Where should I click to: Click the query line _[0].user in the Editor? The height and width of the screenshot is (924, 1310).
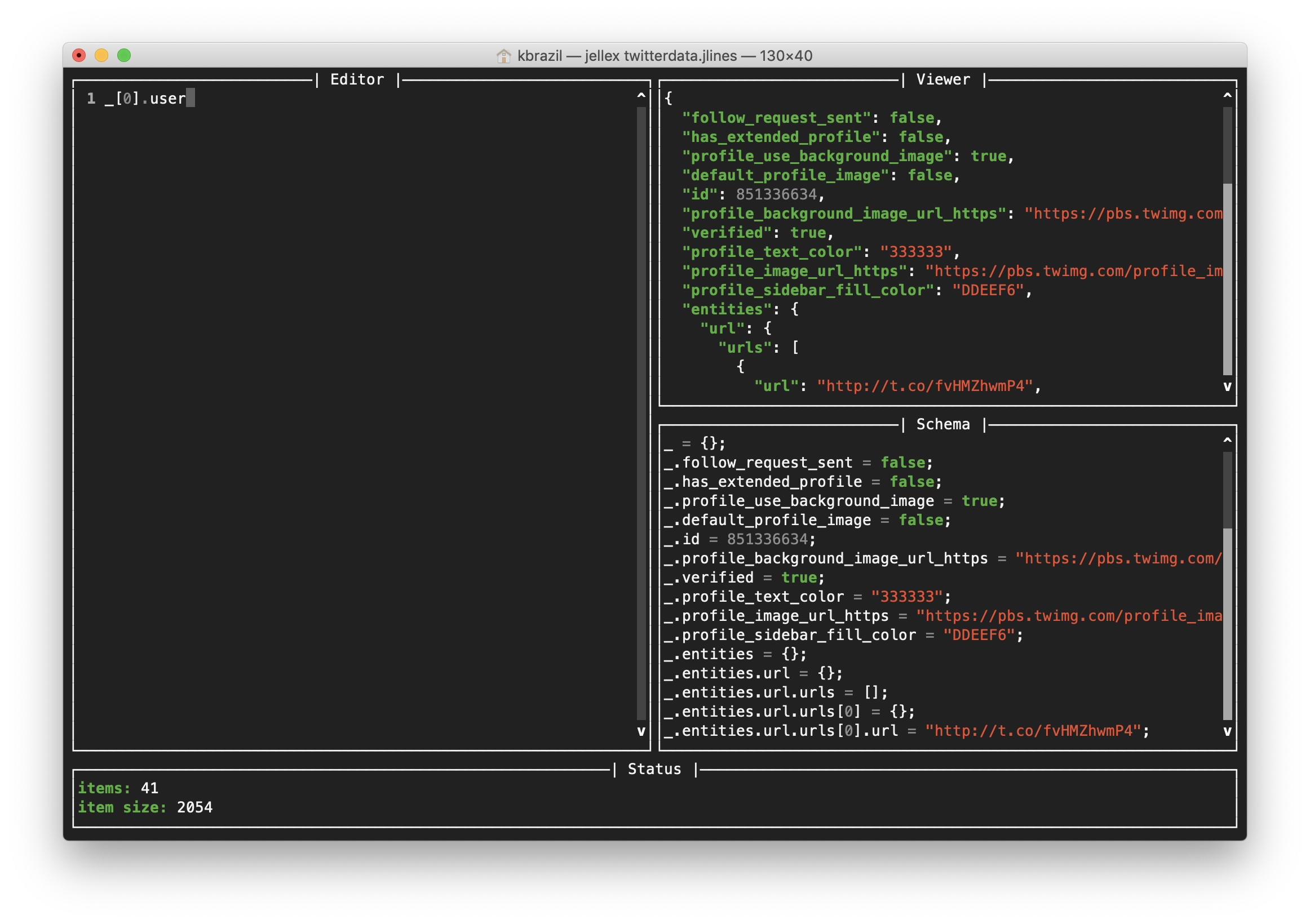pos(144,99)
